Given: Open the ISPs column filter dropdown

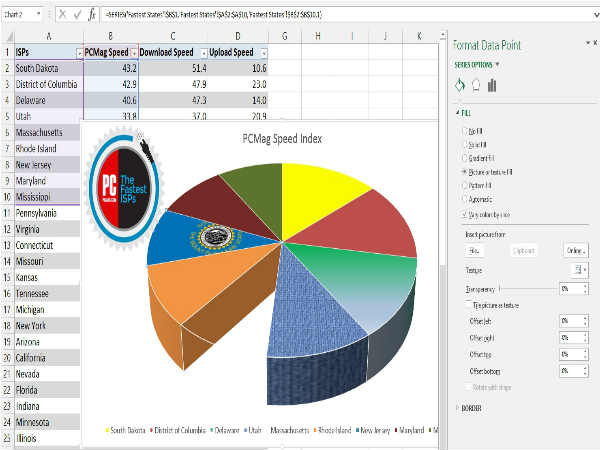Looking at the screenshot, I should click(79, 52).
